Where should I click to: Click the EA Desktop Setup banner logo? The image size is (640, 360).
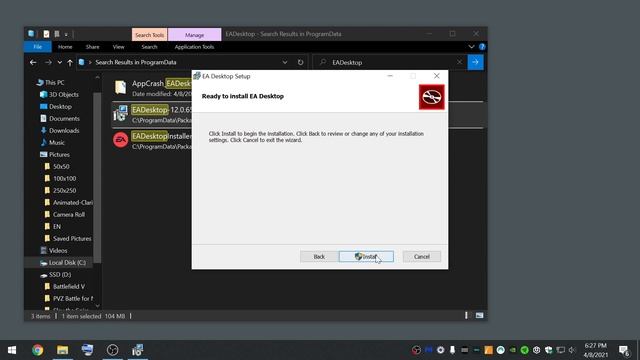[x=431, y=97]
